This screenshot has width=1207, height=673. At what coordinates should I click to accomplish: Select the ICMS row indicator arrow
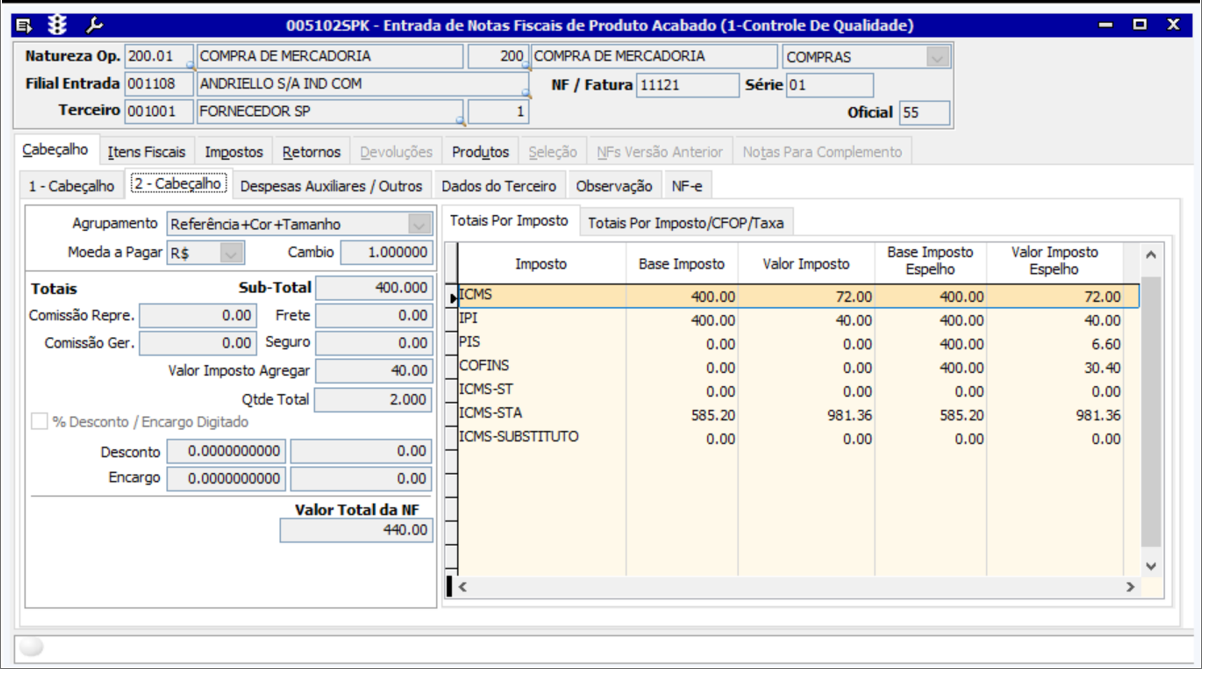[453, 297]
